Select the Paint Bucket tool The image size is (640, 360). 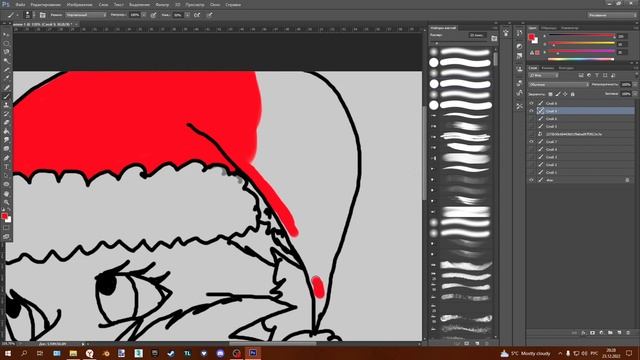7,131
